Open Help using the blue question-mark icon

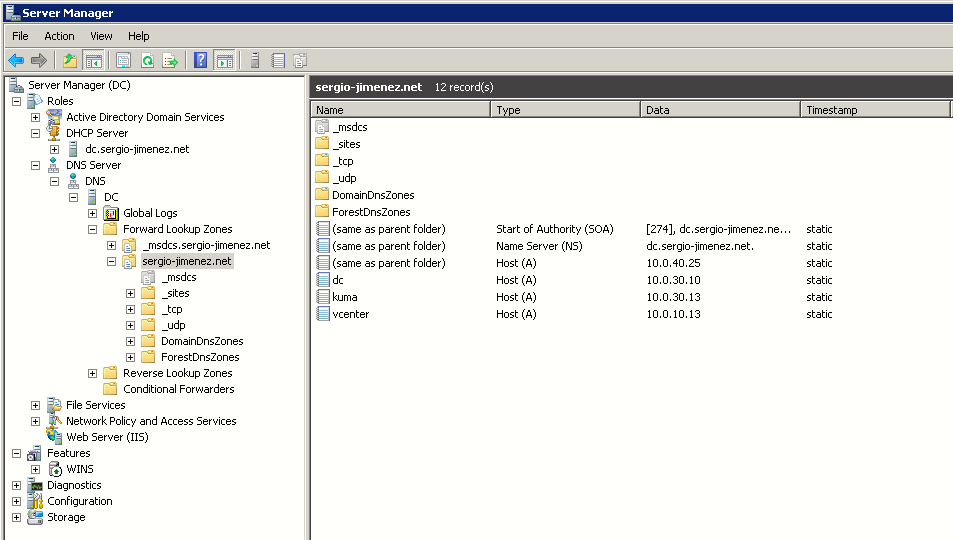[x=201, y=60]
